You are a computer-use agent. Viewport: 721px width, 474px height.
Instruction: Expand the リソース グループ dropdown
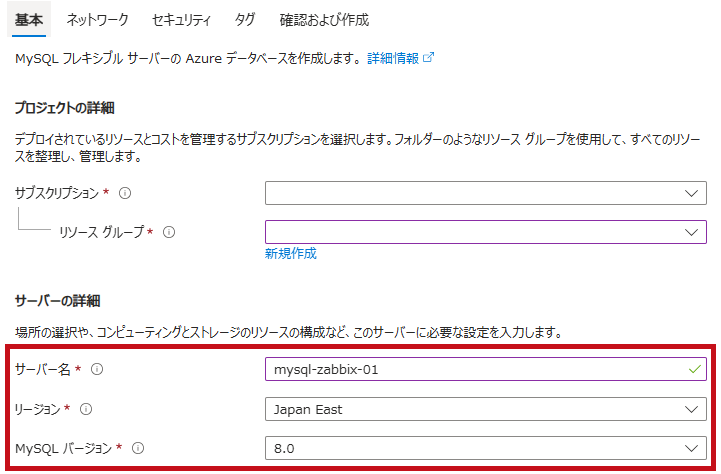486,232
